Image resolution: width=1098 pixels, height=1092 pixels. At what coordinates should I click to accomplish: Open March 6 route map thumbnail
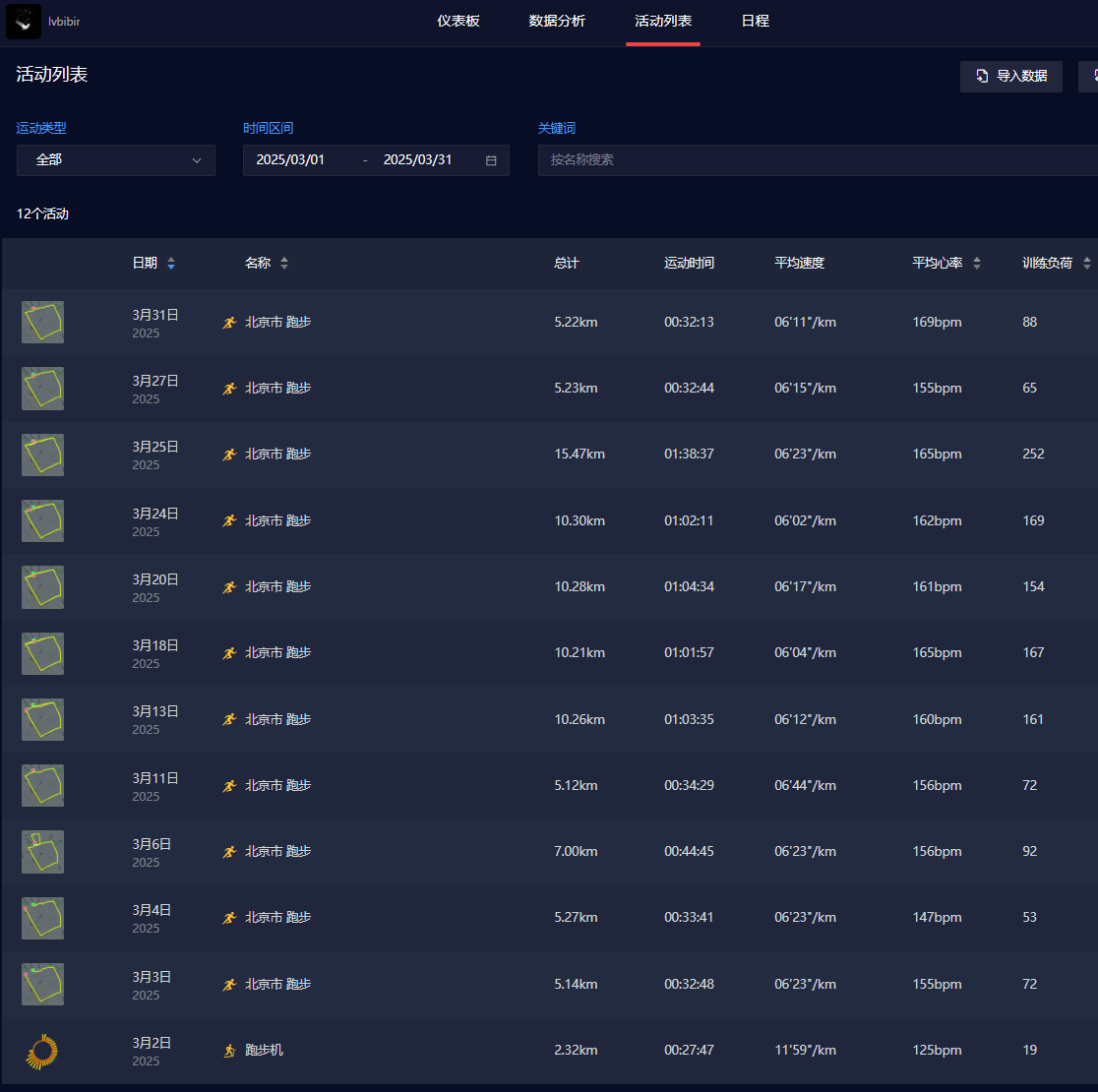click(42, 852)
